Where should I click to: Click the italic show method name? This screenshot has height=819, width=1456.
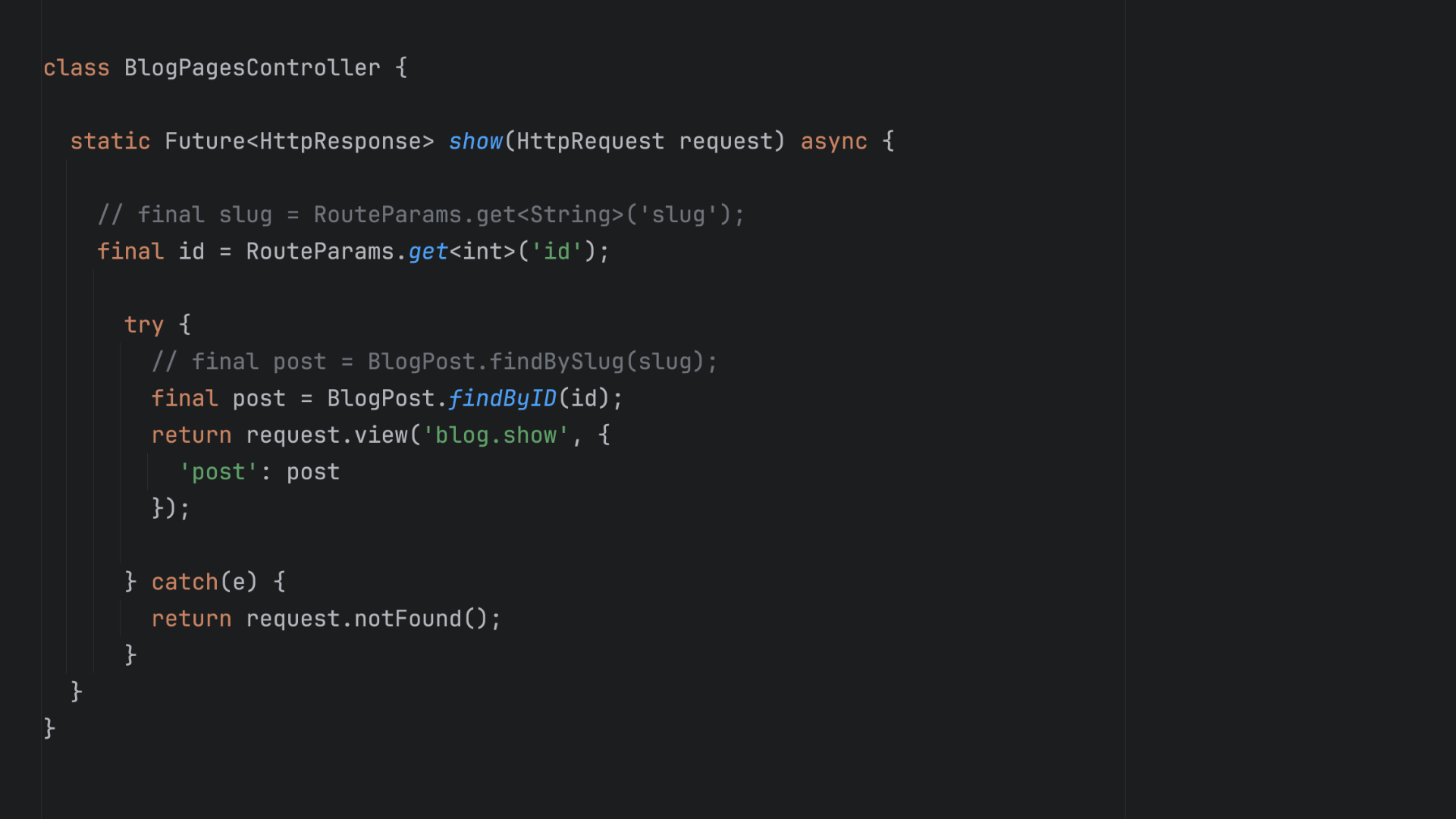click(475, 142)
